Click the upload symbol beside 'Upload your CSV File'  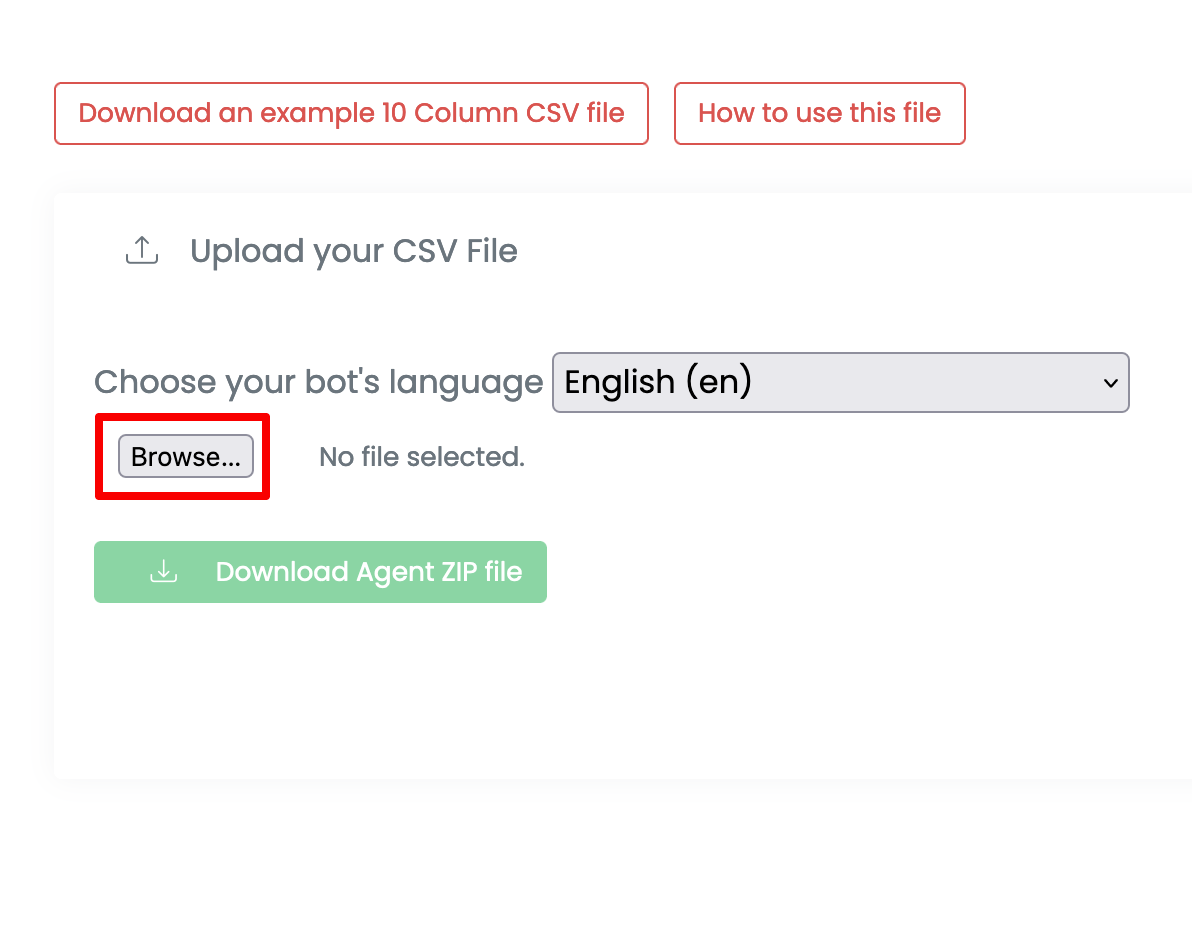141,251
